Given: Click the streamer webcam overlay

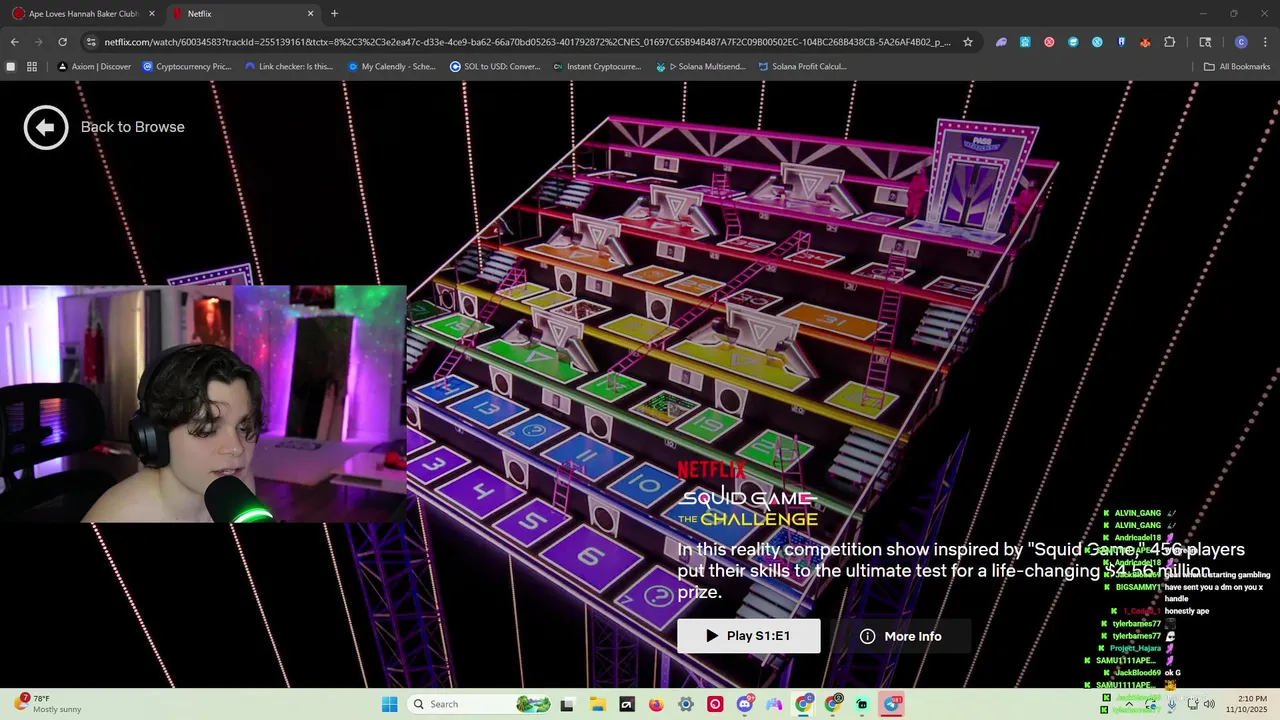Looking at the screenshot, I should (x=203, y=404).
